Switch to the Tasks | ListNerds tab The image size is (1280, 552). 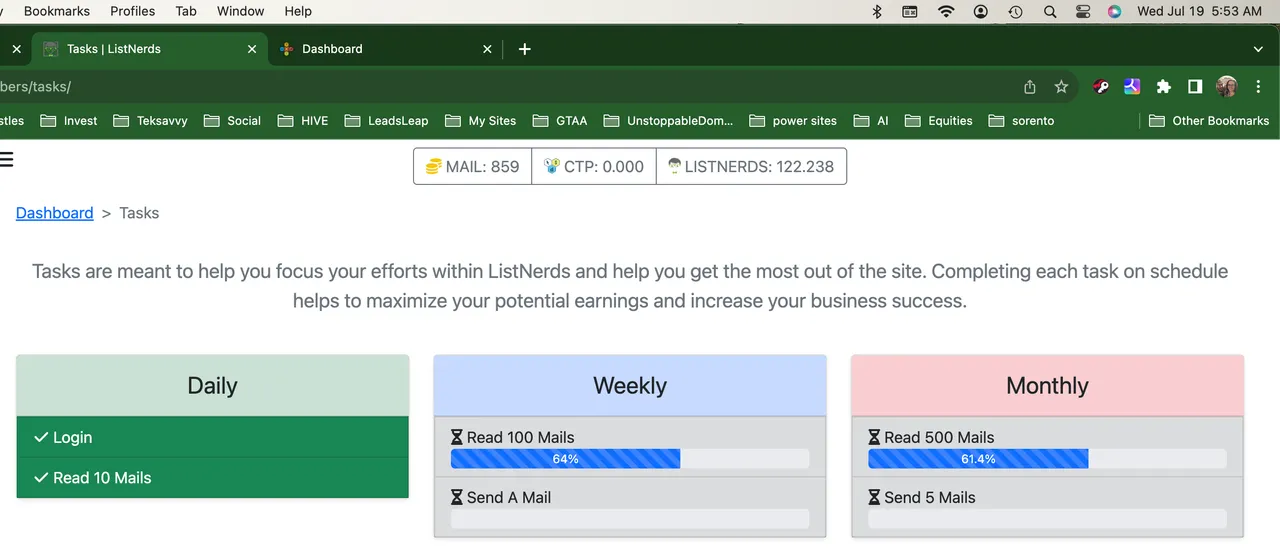click(x=150, y=49)
